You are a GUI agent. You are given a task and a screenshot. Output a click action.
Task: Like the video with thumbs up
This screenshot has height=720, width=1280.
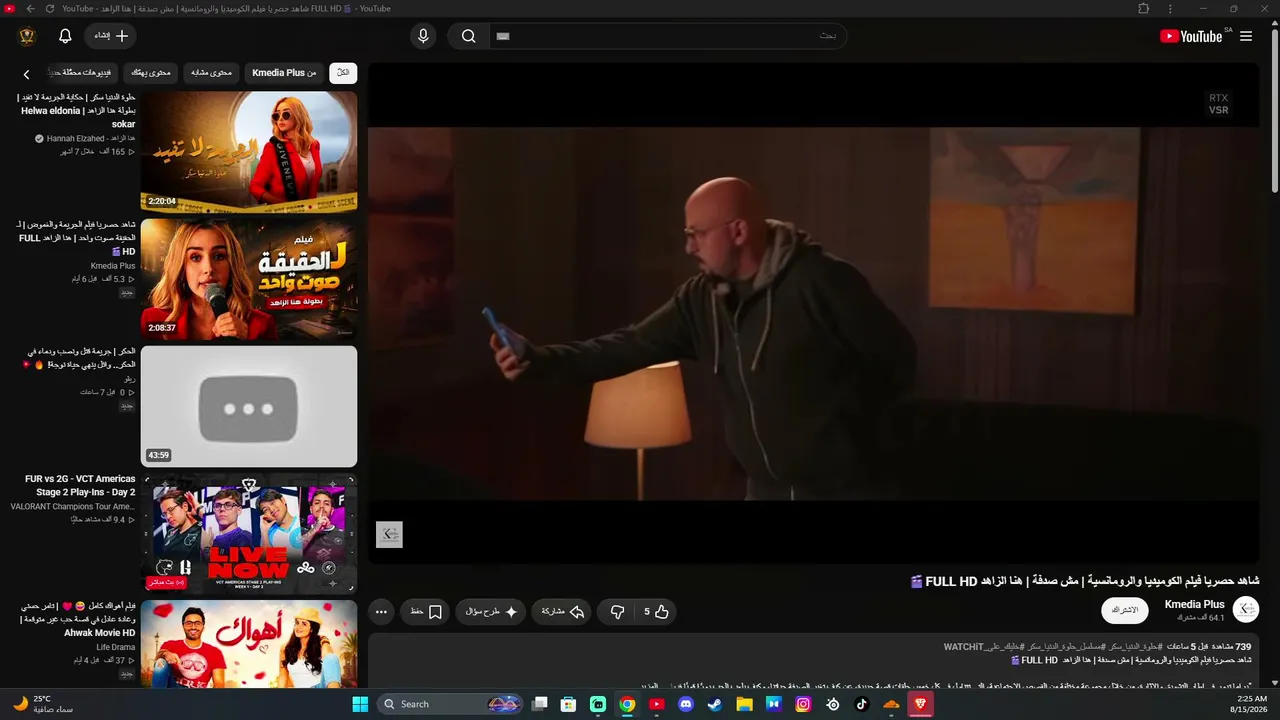tap(656, 612)
